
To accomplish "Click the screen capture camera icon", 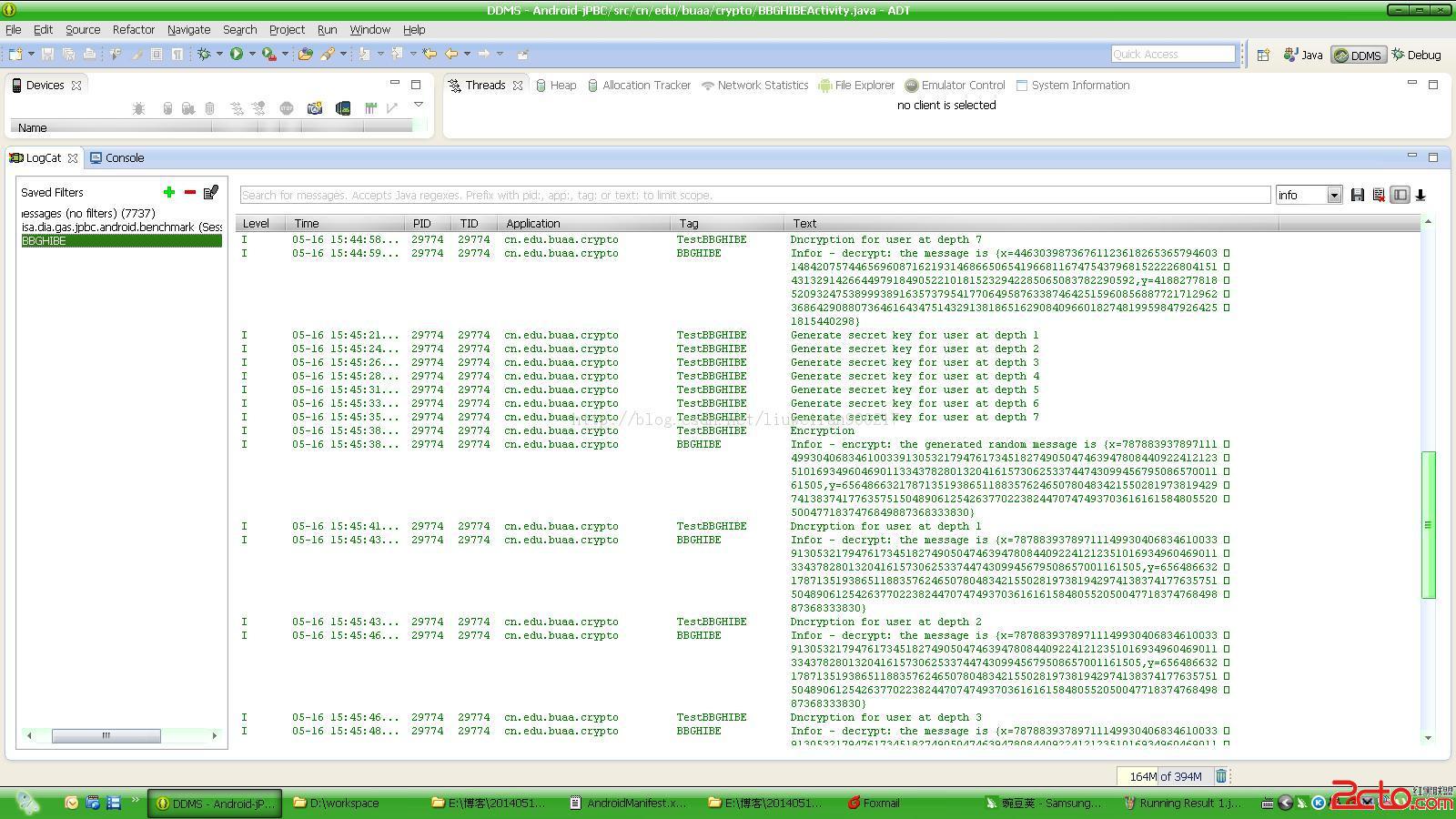I will (x=315, y=108).
